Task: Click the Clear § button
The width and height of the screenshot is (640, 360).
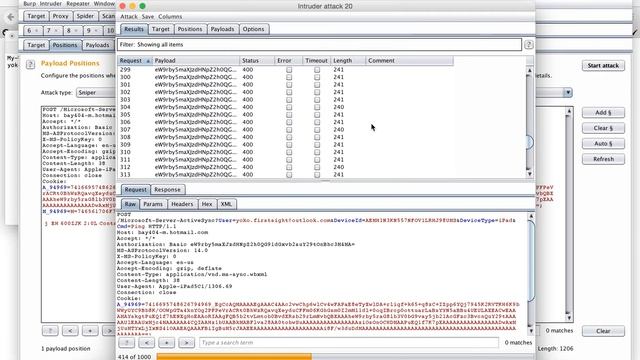Action: [x=603, y=128]
